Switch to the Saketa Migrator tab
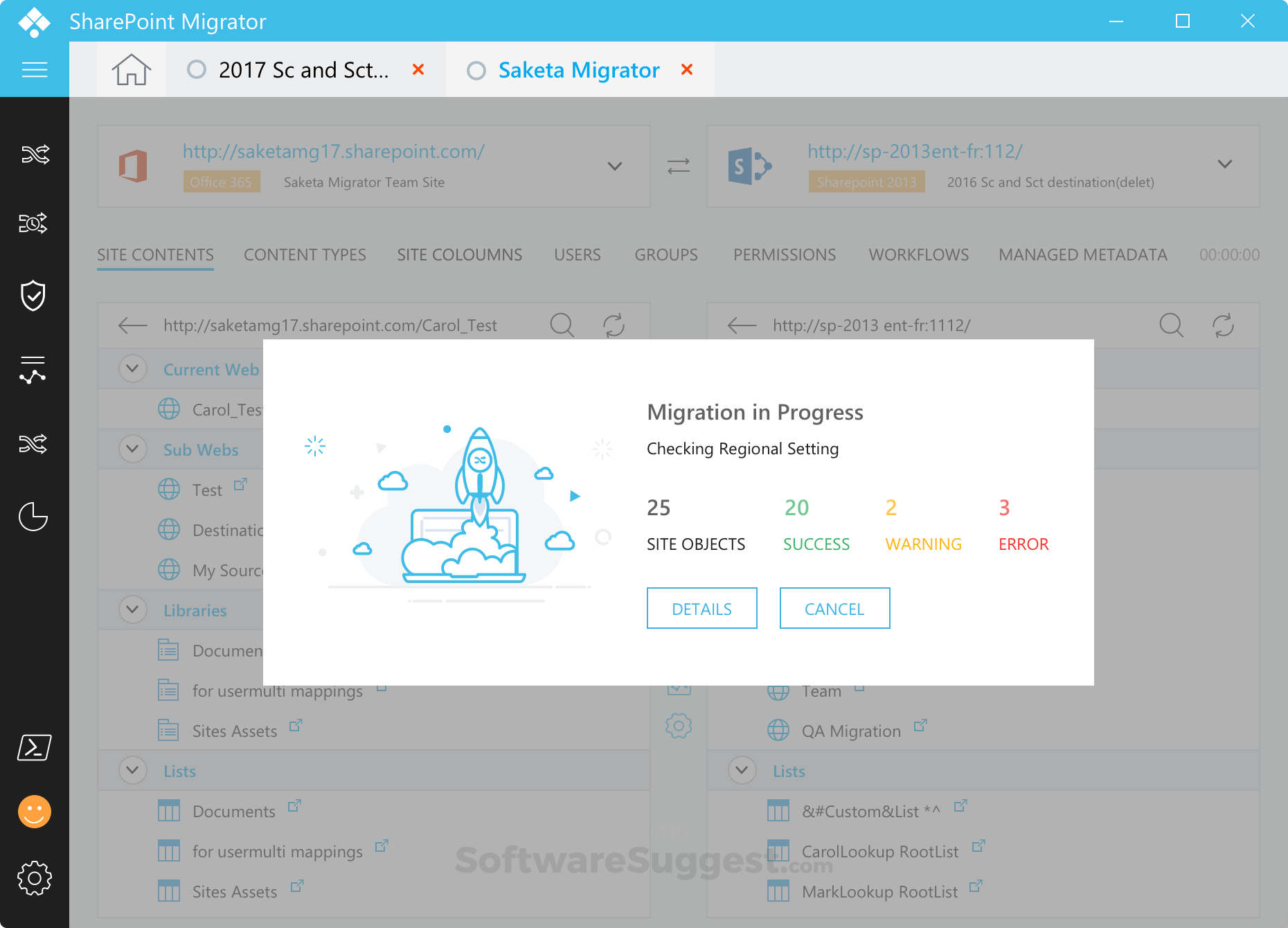 tap(579, 69)
